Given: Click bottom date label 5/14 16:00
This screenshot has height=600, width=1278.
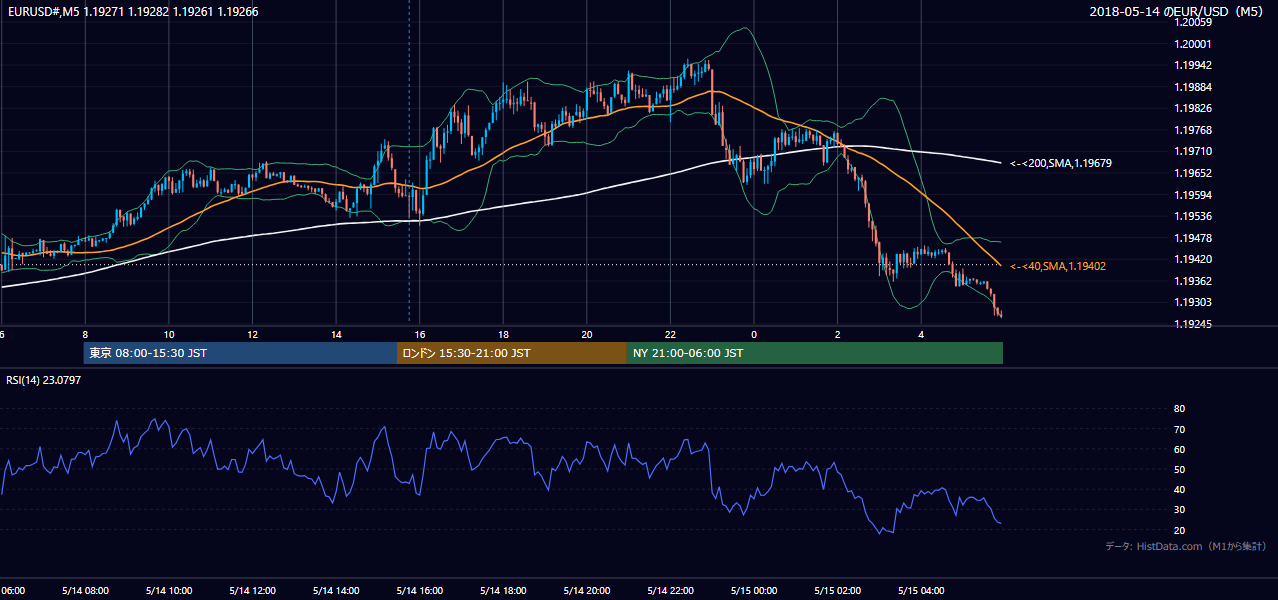Looking at the screenshot, I should (x=420, y=591).
